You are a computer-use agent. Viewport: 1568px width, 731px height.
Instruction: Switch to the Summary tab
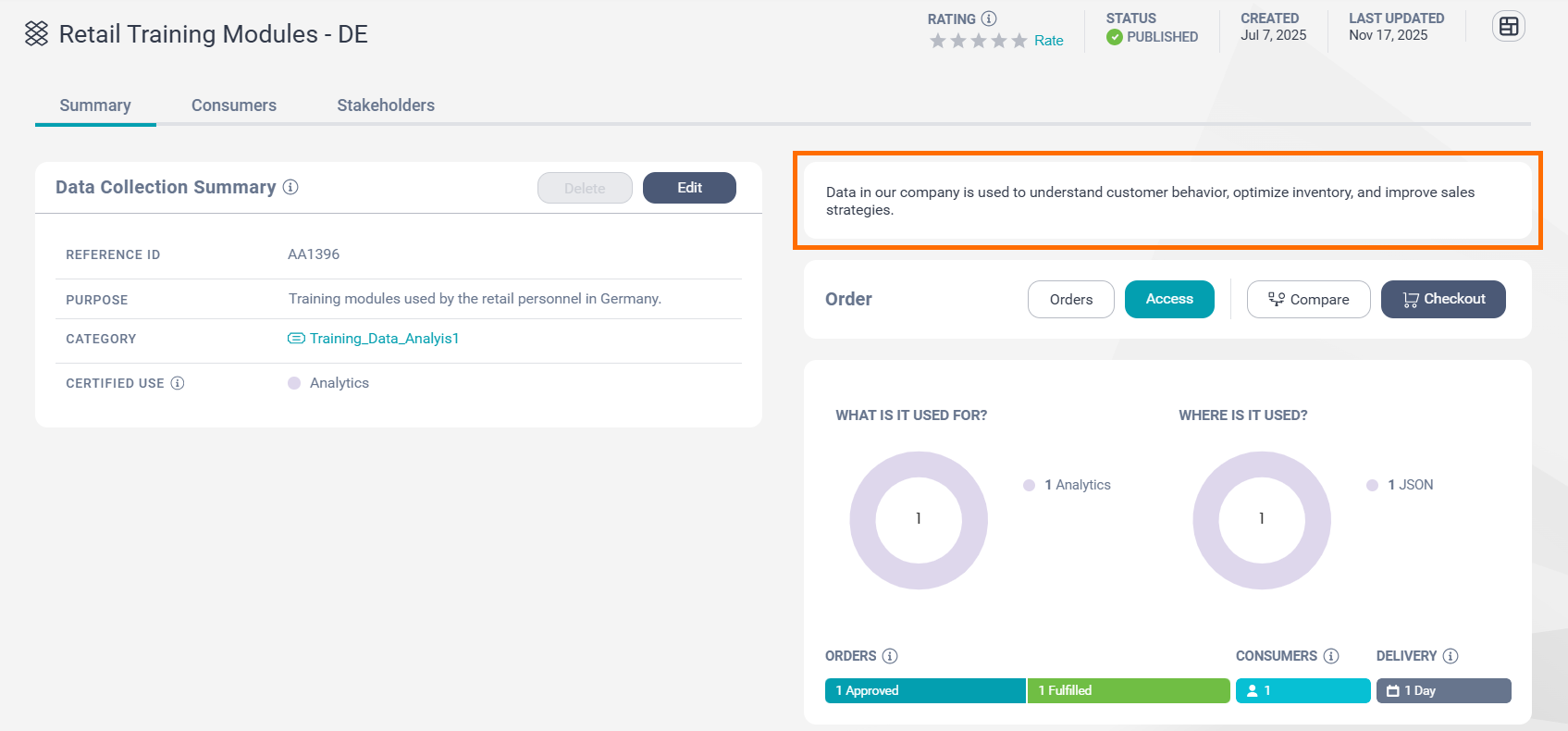click(95, 105)
